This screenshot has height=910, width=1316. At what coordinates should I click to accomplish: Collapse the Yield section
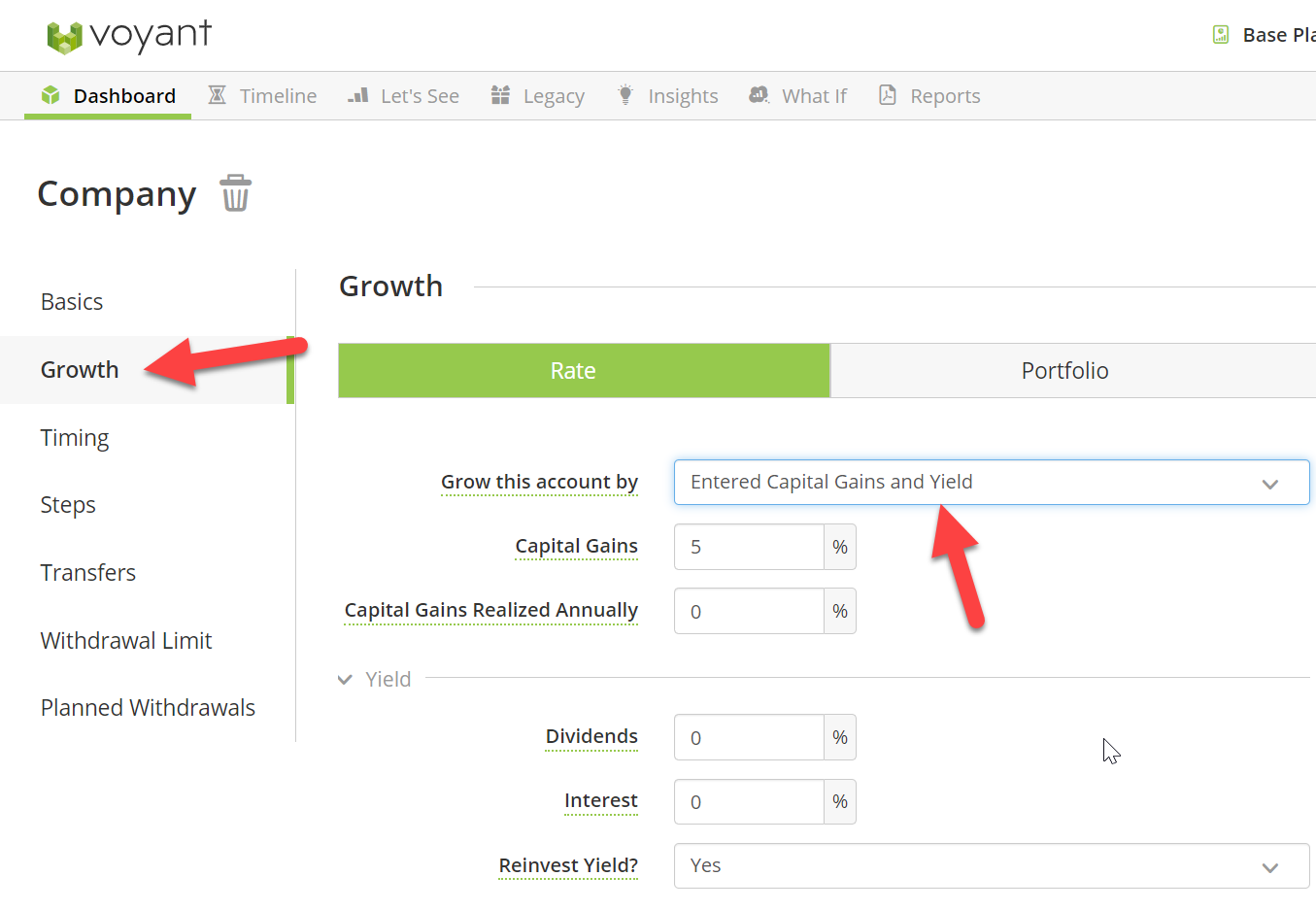(375, 679)
